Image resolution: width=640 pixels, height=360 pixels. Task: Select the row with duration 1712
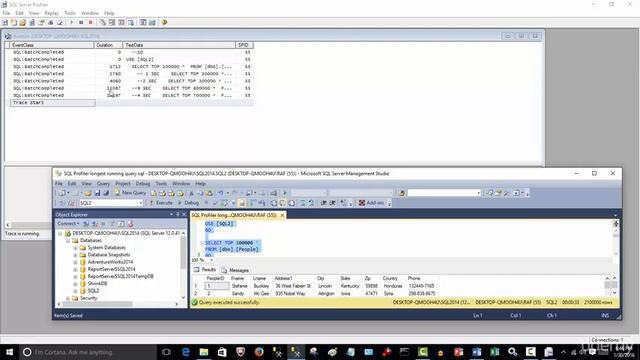point(131,67)
